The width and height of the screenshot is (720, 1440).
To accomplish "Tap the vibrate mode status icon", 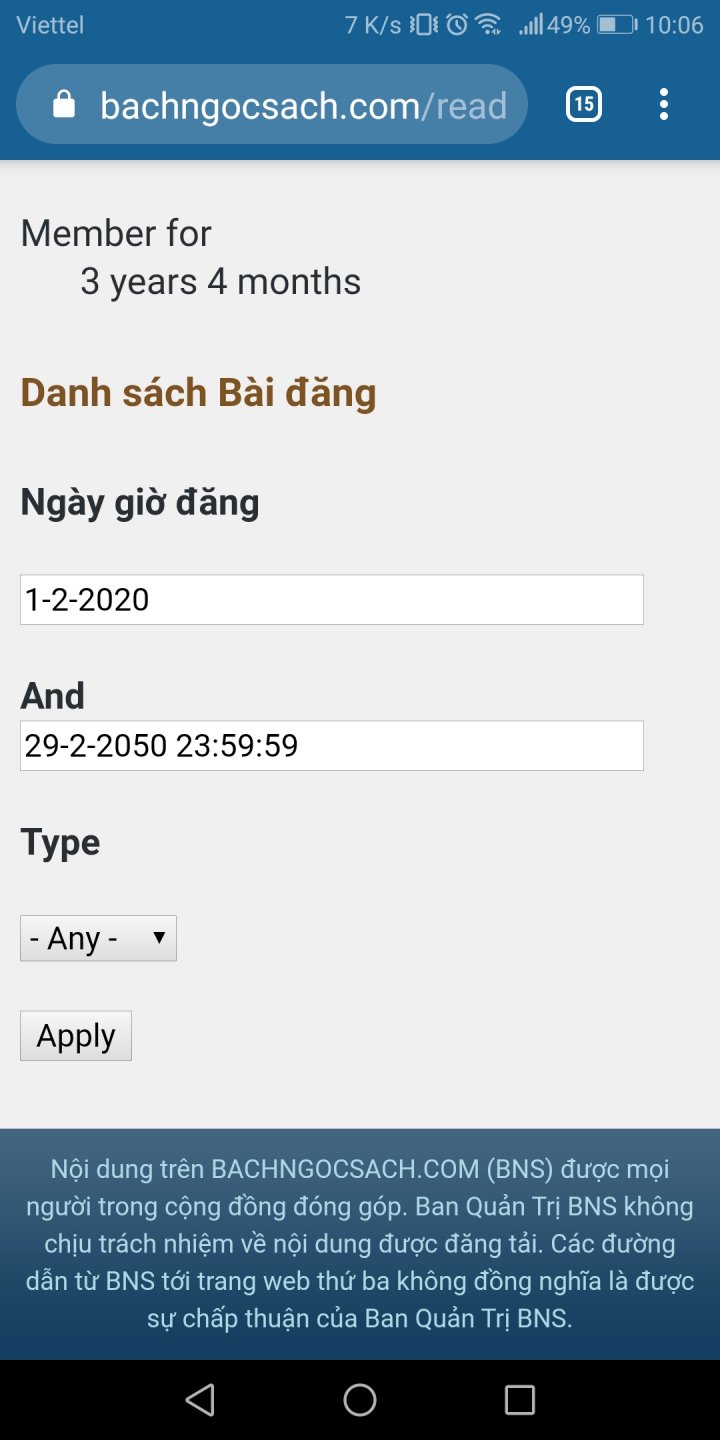I will tap(424, 25).
